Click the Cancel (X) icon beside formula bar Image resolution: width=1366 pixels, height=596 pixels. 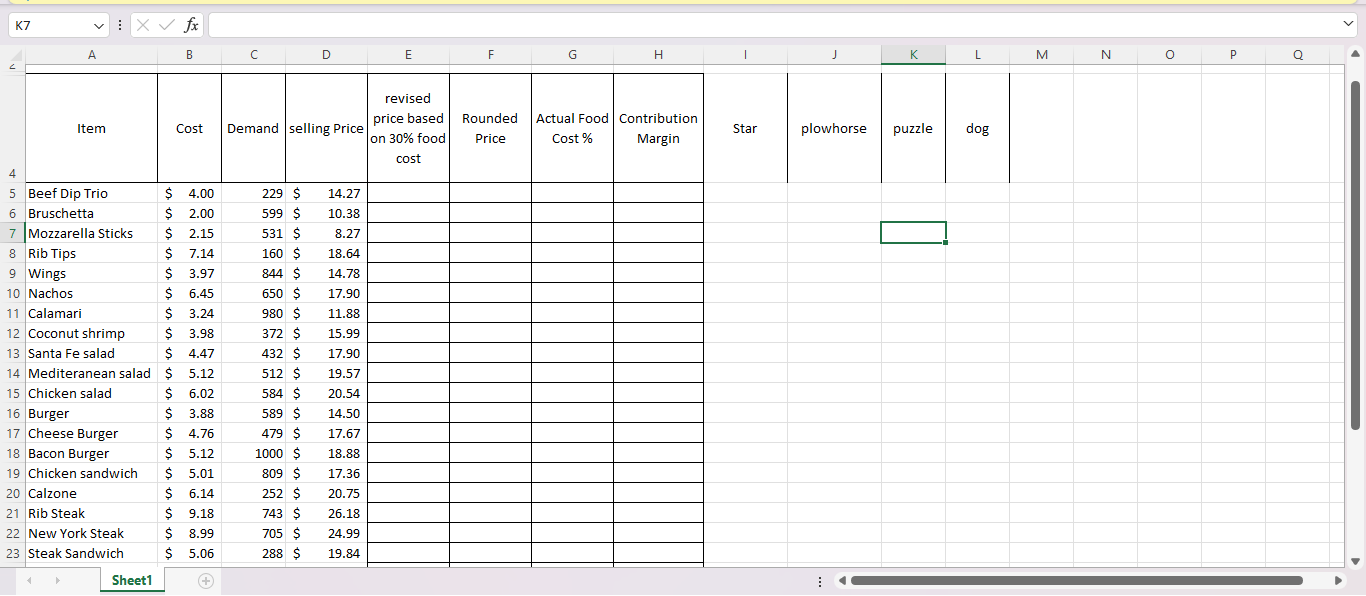tap(143, 25)
